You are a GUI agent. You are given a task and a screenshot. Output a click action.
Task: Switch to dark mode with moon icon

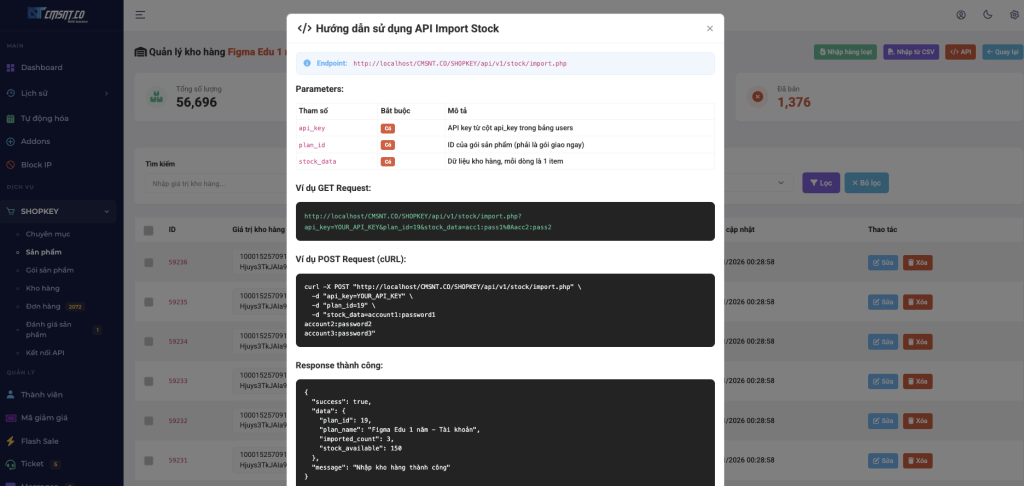988,15
